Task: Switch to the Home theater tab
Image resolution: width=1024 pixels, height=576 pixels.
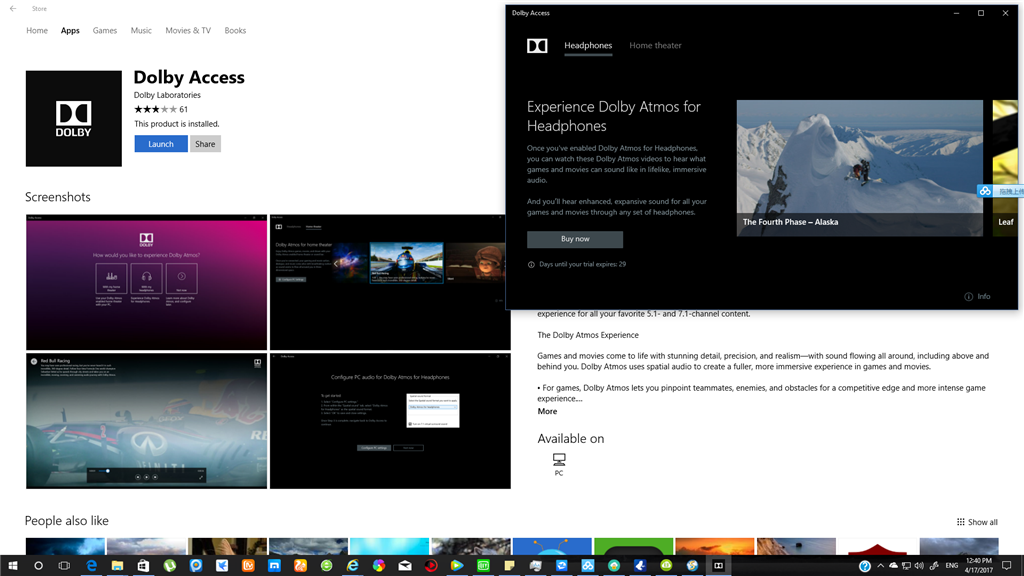Action: click(655, 46)
